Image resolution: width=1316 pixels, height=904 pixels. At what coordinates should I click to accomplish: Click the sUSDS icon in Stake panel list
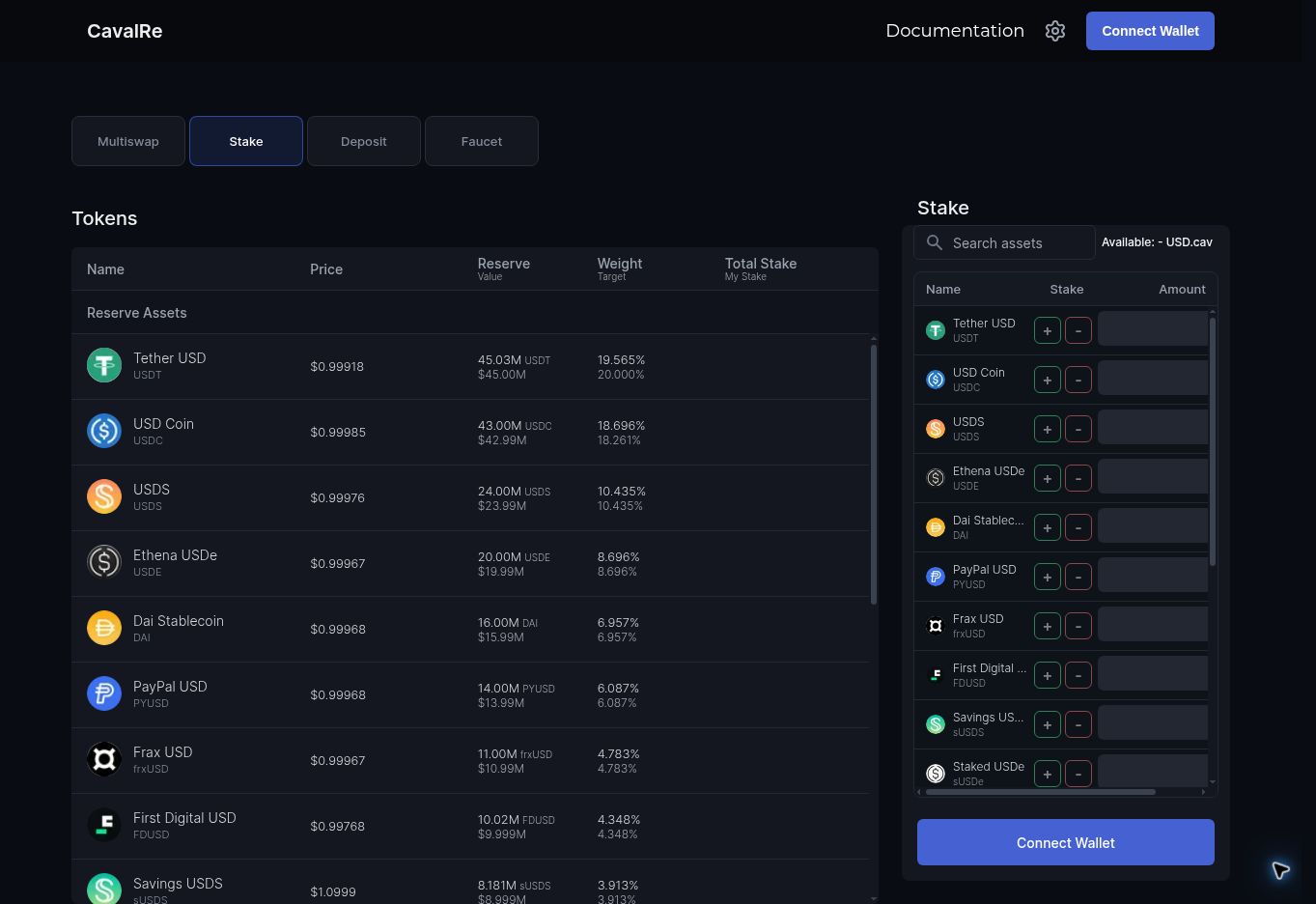(x=936, y=724)
